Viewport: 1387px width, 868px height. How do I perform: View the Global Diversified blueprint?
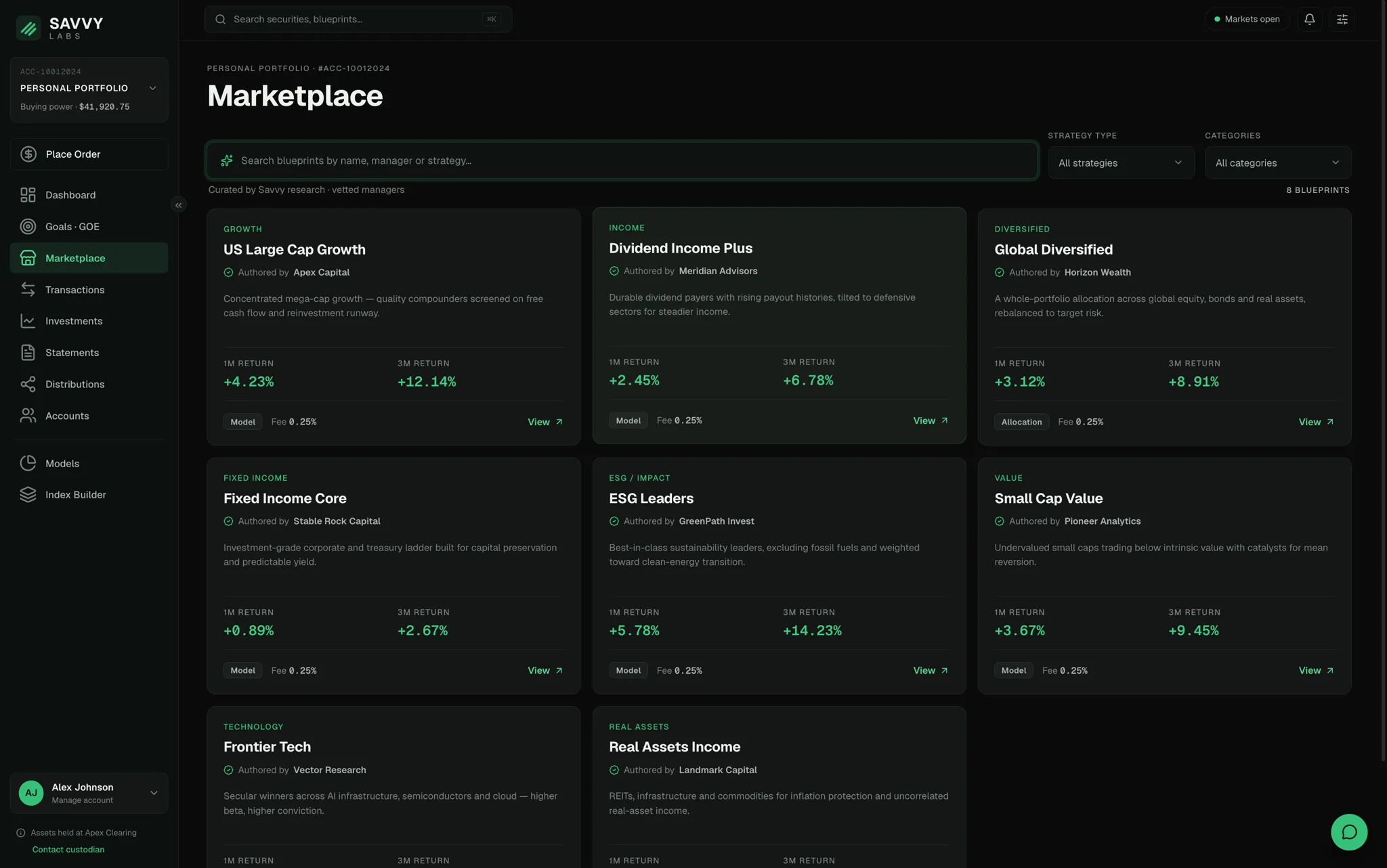pyautogui.click(x=1316, y=422)
